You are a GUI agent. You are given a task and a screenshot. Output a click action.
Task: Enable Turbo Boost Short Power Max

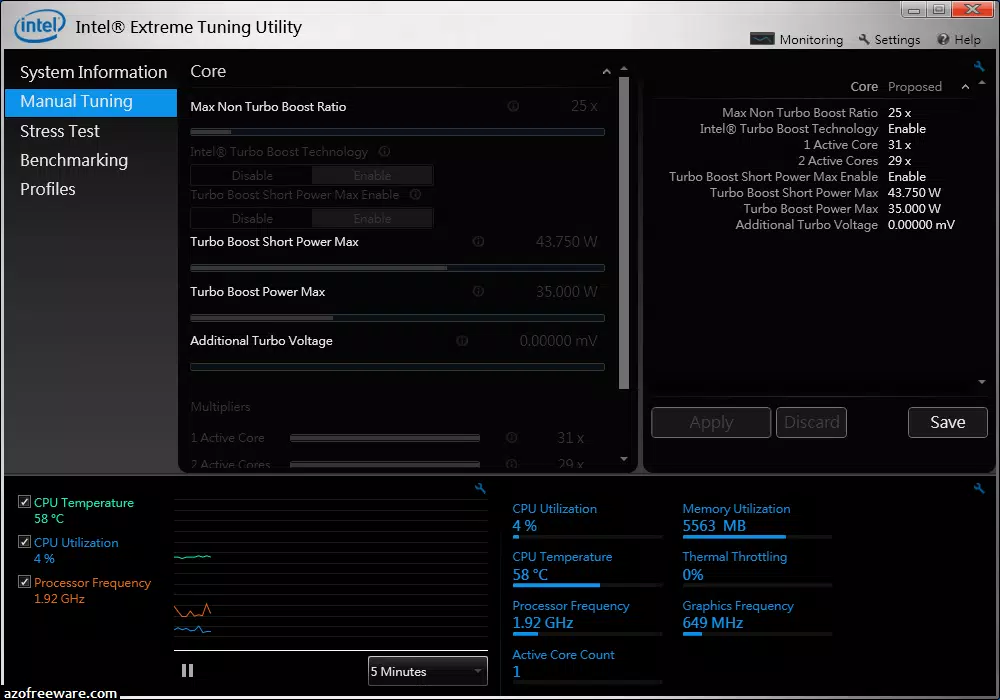372,219
